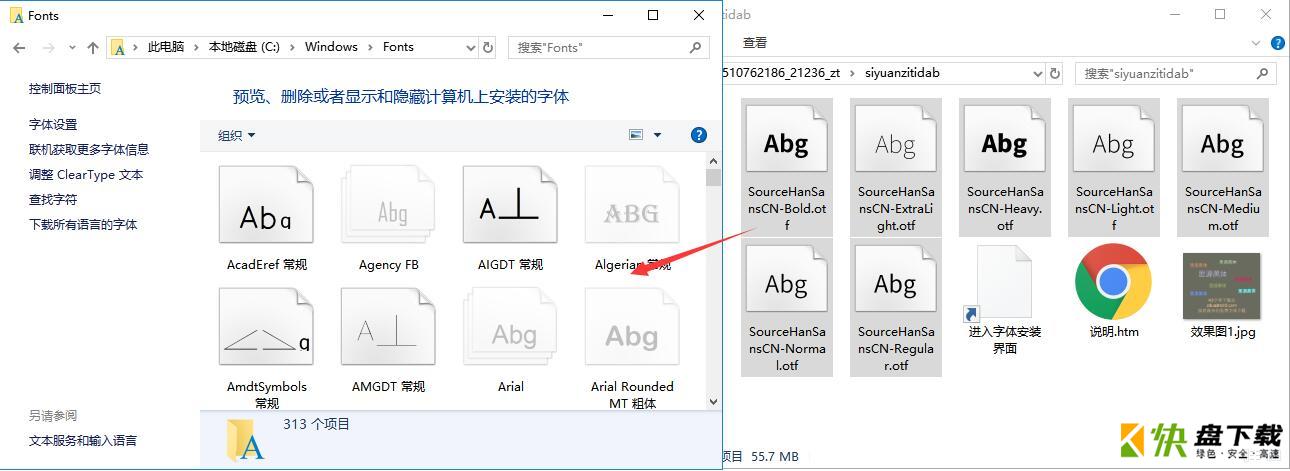The width and height of the screenshot is (1290, 471).
Task: Select SourceHanSansCN-Normal.otf file
Action: coord(786,307)
